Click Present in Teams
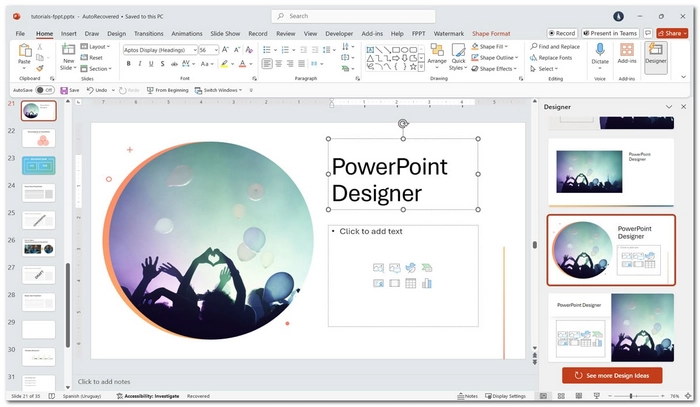 click(610, 33)
